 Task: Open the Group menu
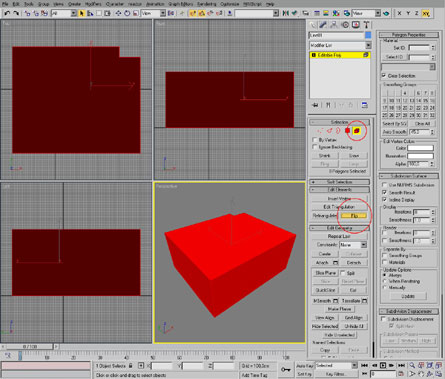point(43,4)
